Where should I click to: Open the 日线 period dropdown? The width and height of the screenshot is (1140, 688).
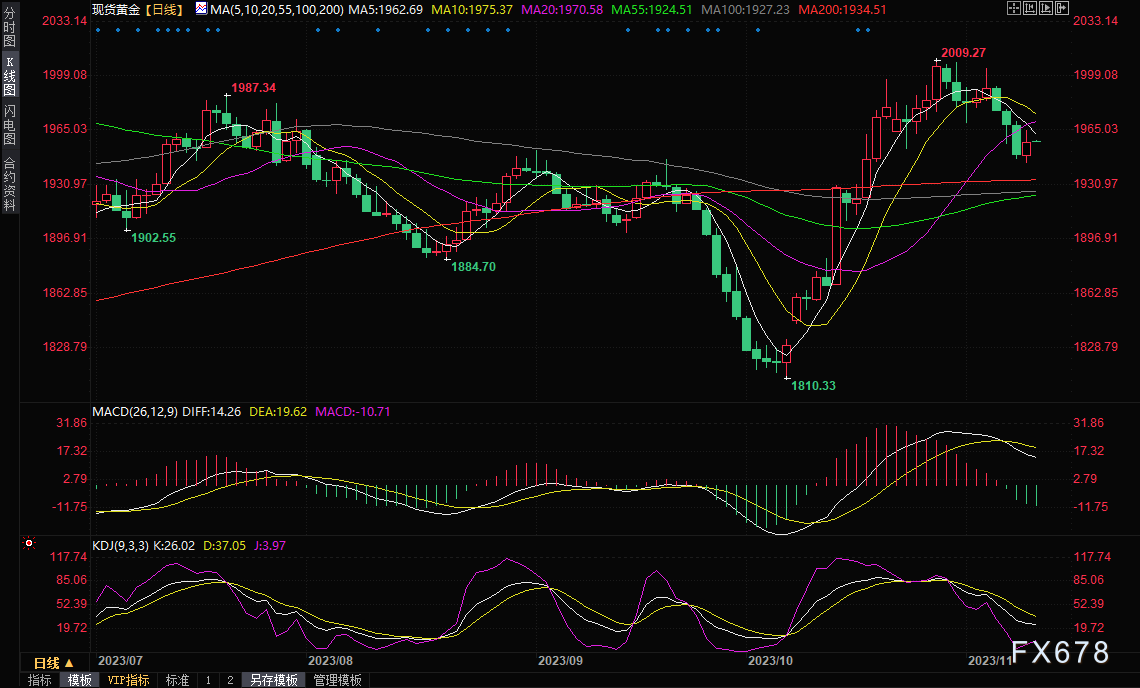(53, 663)
